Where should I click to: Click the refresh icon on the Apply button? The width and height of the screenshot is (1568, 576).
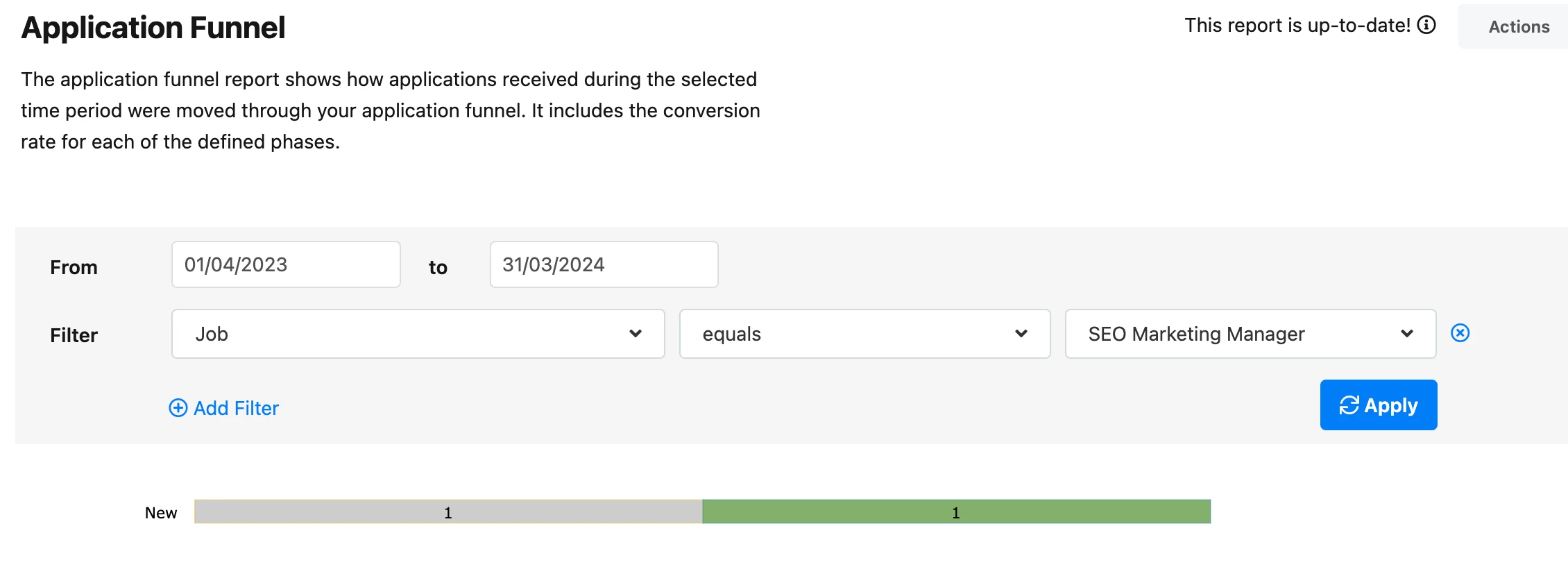(1349, 405)
